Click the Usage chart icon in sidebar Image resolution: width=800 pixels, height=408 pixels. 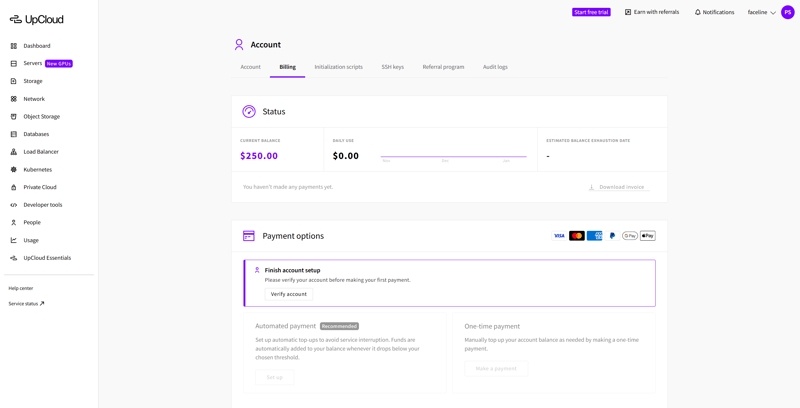point(14,240)
